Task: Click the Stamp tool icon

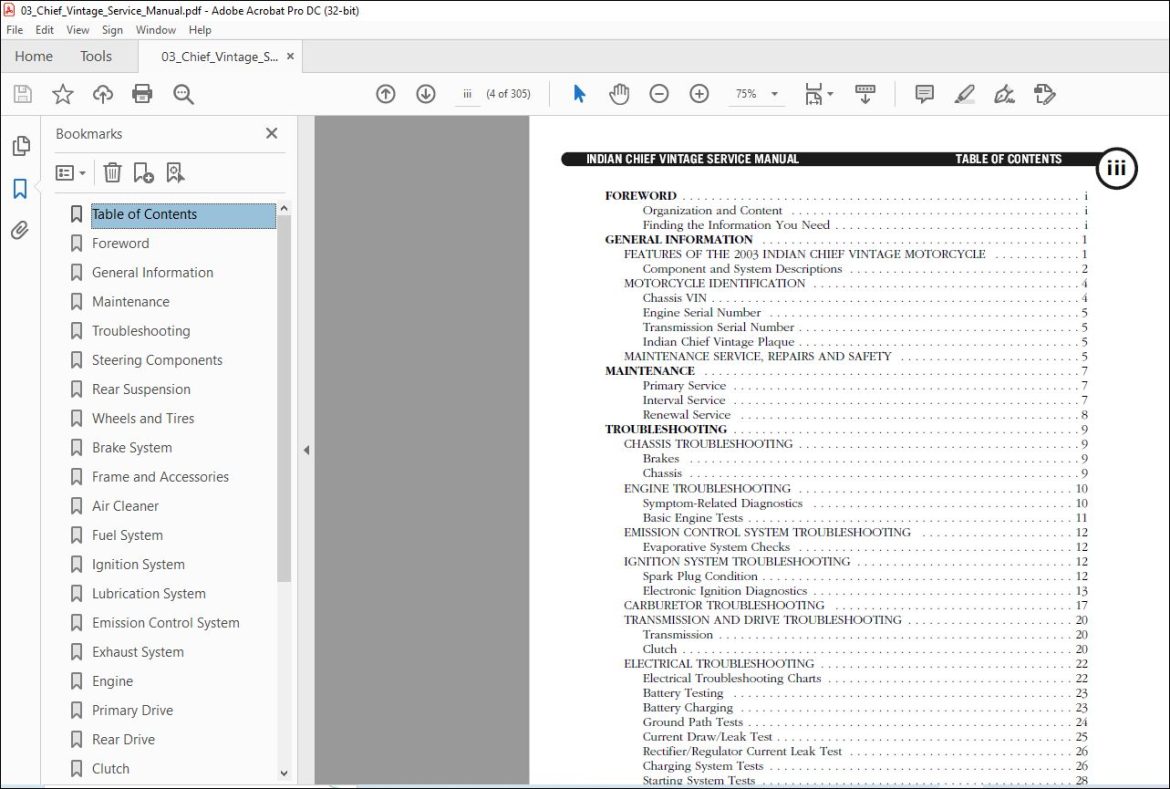Action: point(1045,94)
